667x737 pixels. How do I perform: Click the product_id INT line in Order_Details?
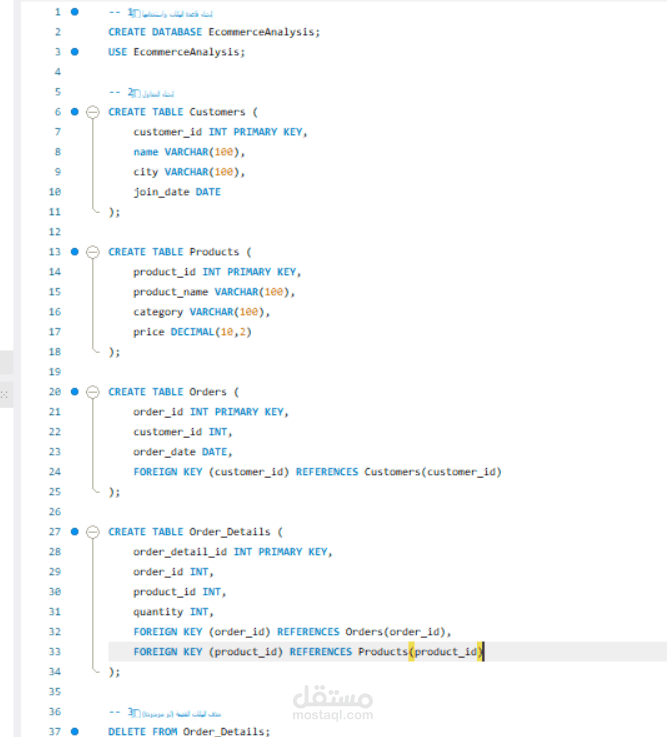(180, 592)
